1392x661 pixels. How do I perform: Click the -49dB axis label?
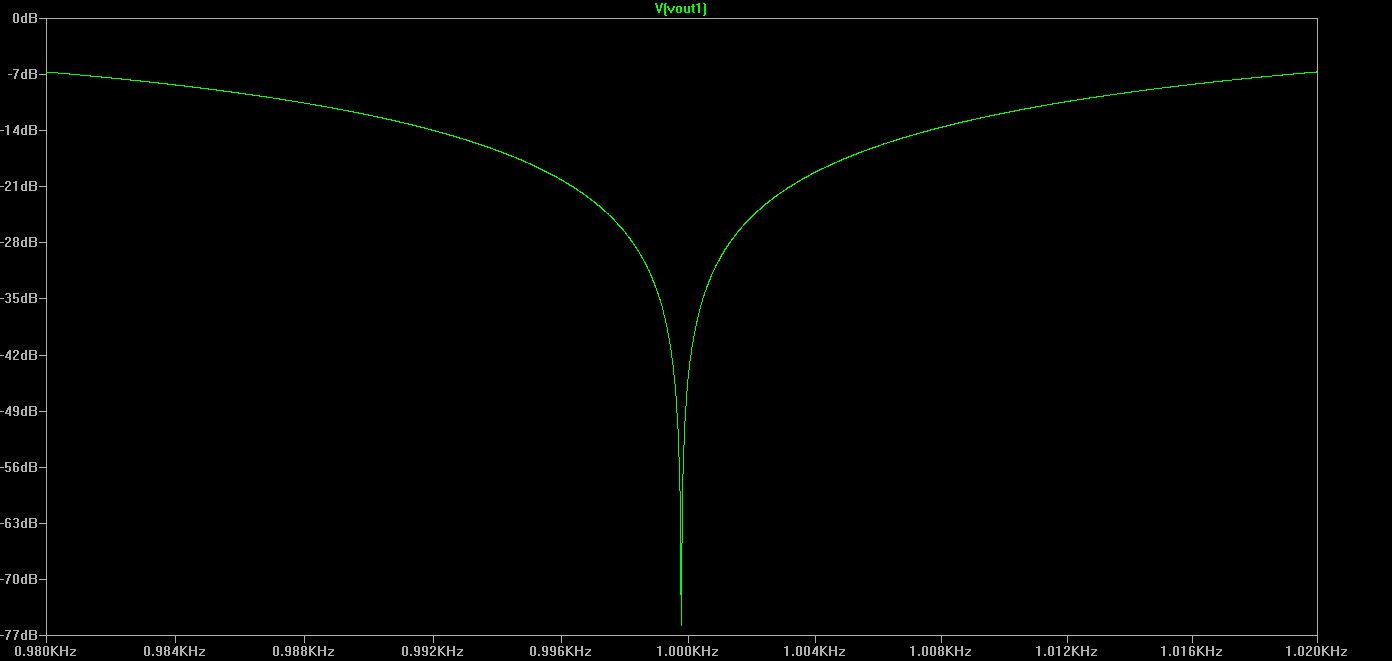point(20,411)
